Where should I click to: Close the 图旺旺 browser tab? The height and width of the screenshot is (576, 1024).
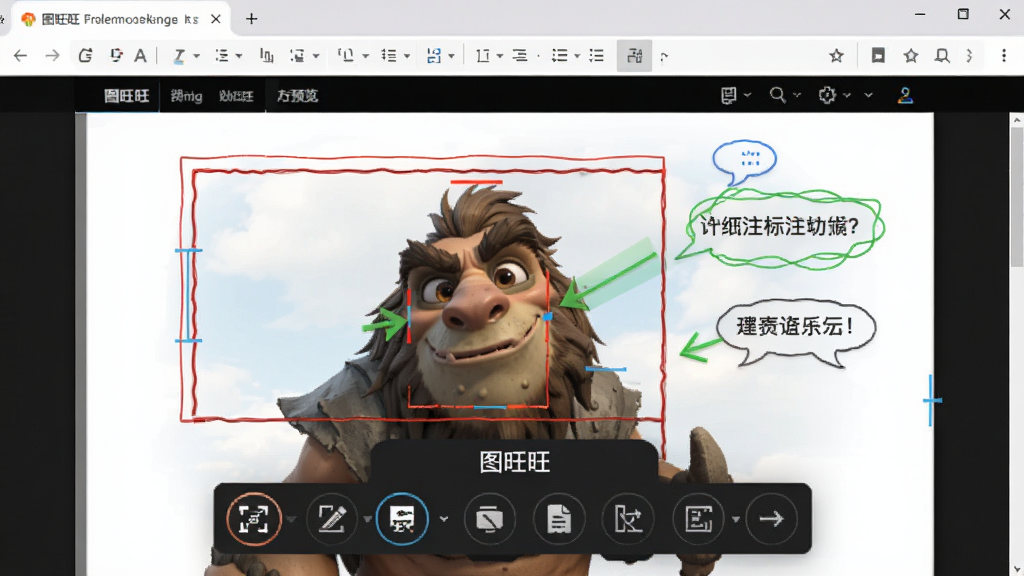[216, 20]
